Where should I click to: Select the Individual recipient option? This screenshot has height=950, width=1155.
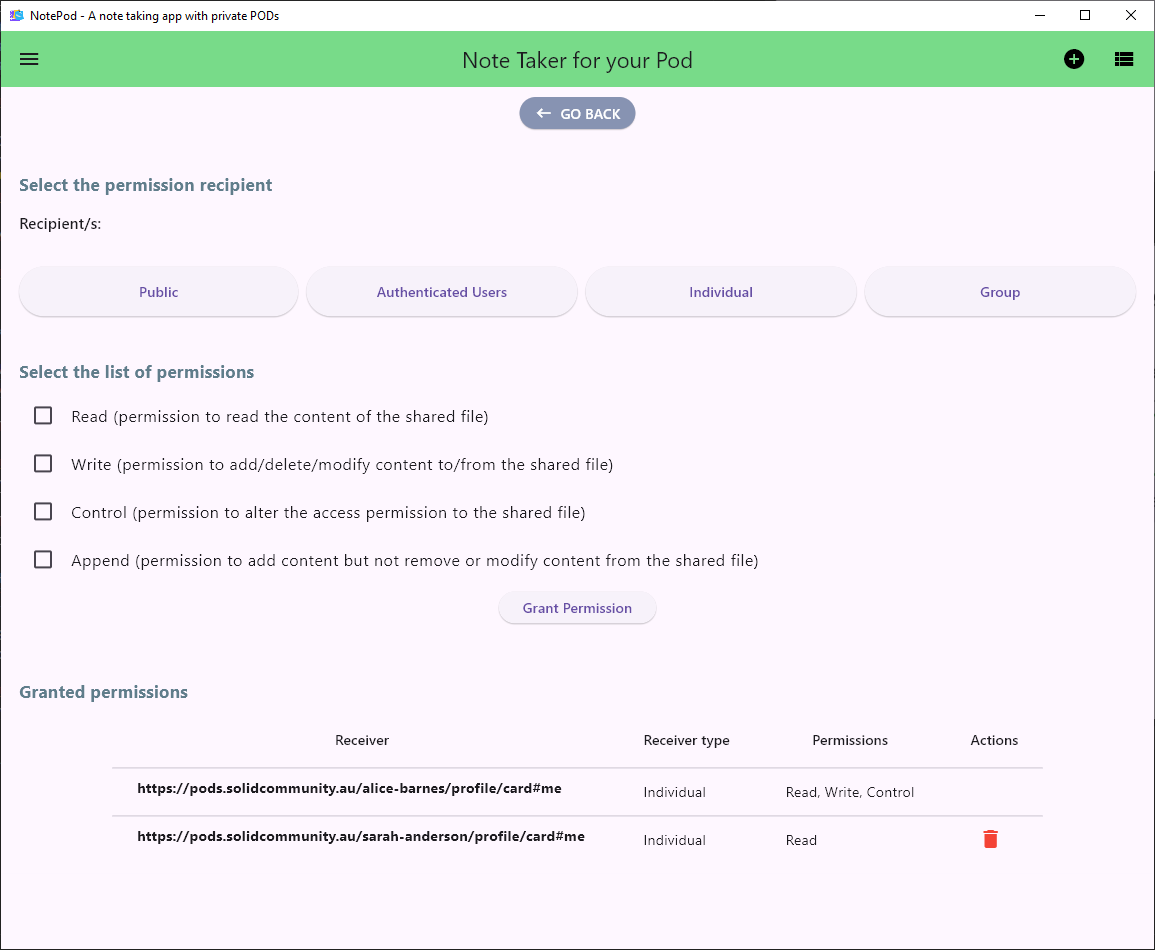pyautogui.click(x=720, y=292)
